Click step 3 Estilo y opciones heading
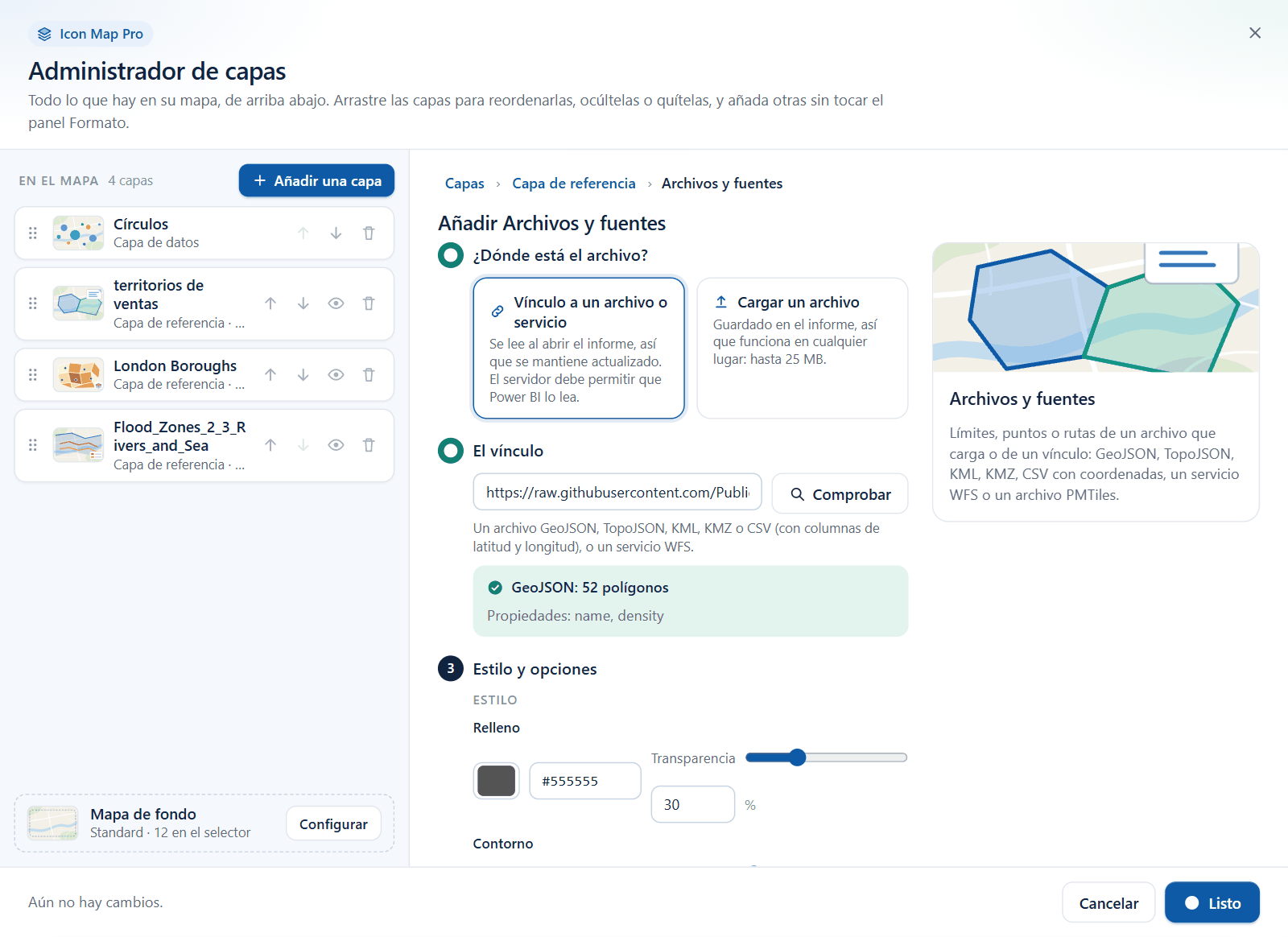1288x937 pixels. pos(535,669)
